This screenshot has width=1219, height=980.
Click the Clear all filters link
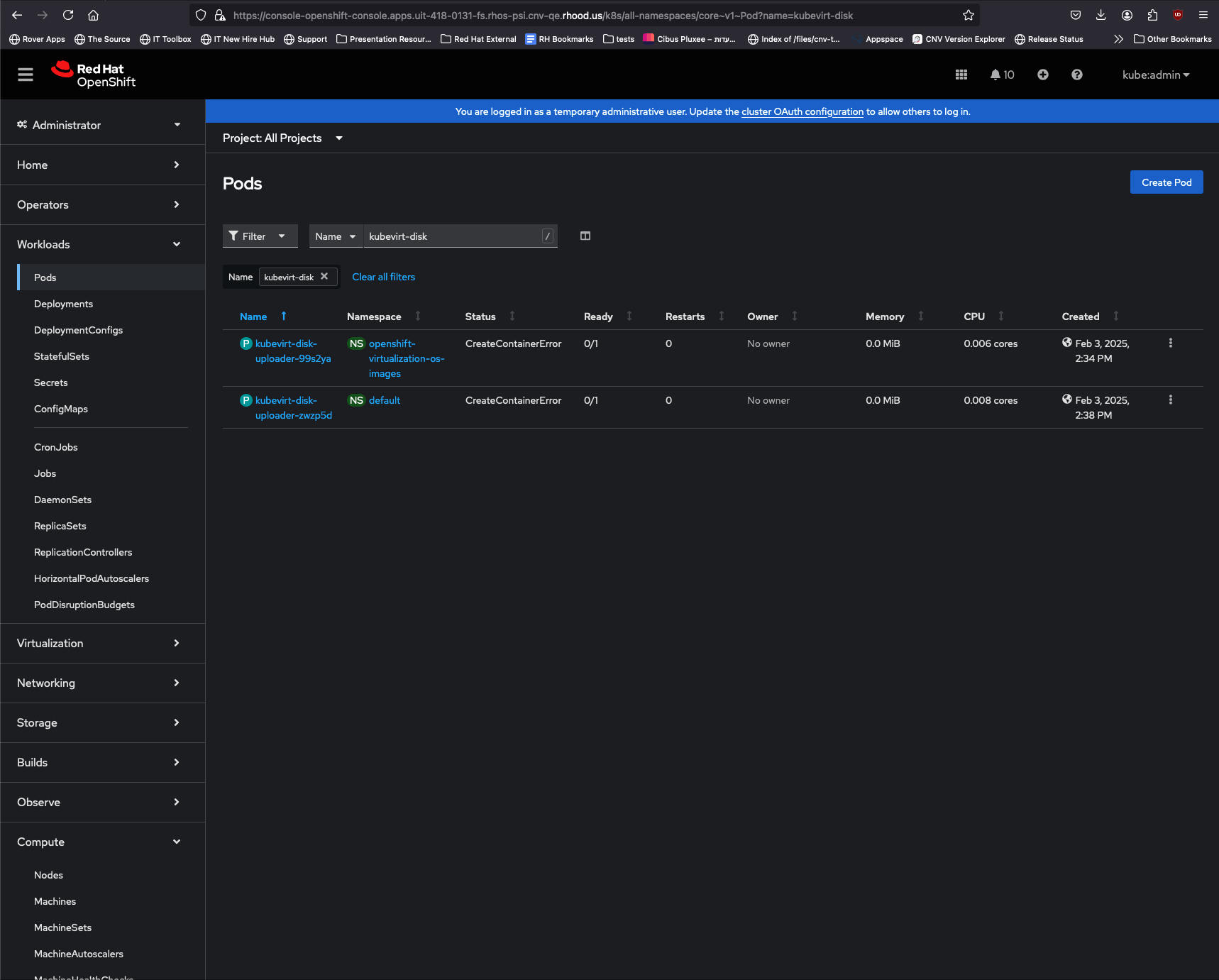click(x=383, y=277)
